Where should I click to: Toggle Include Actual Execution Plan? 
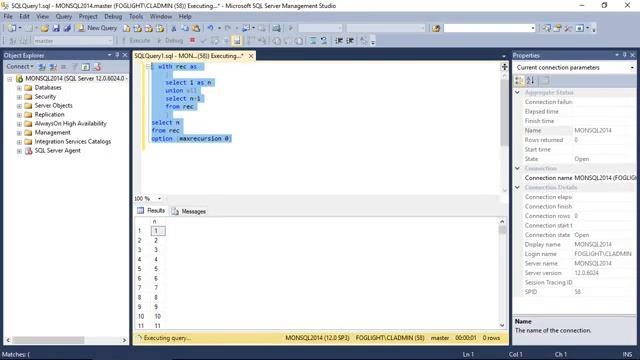(250, 40)
